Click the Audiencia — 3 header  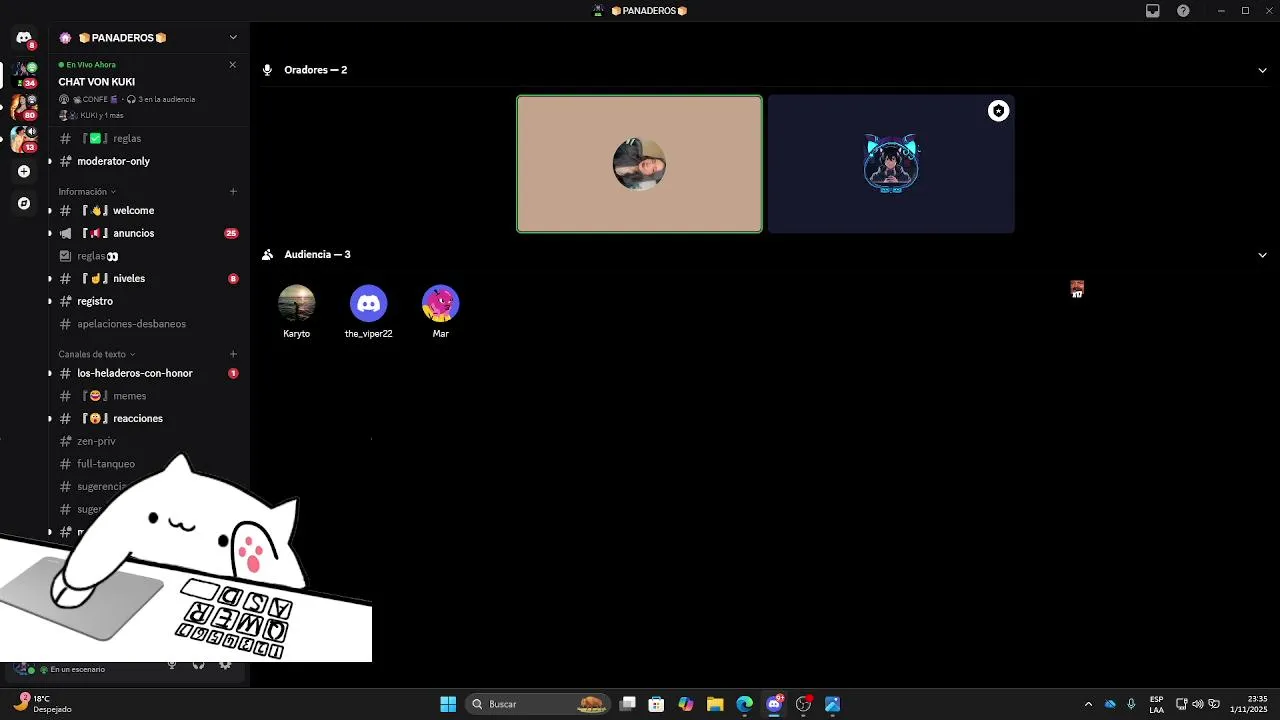[x=317, y=255]
